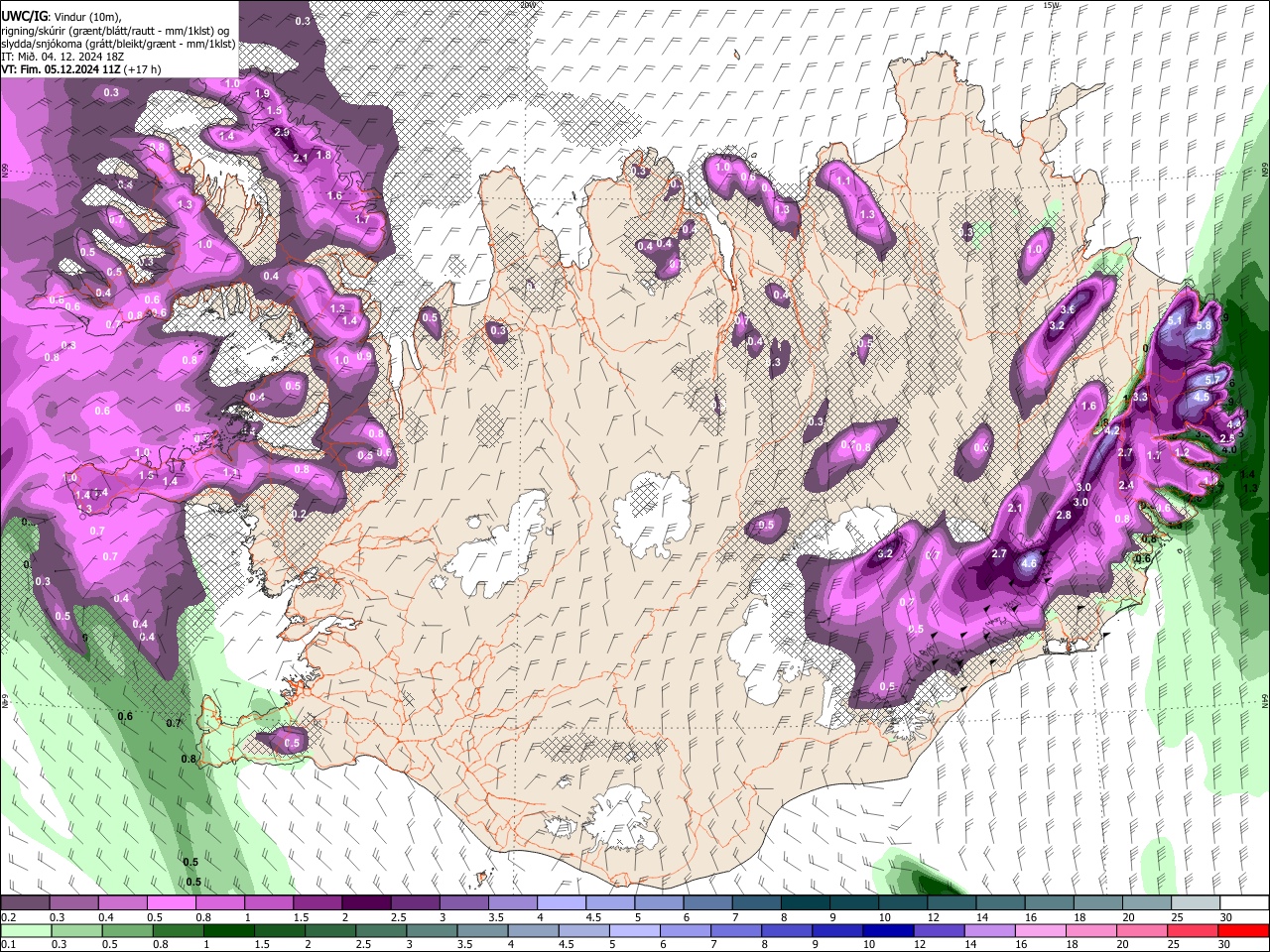Select the darkest purple 2 swatch in upper legend
Screen dimensions: 1270x952
tap(365, 903)
